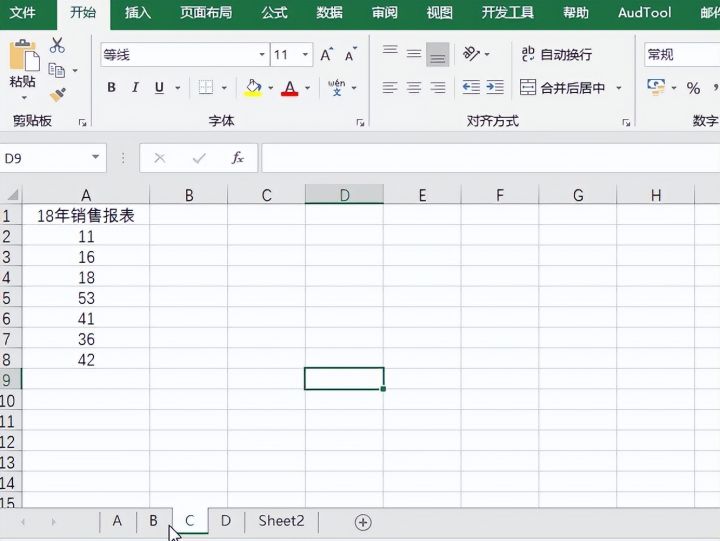Switch to the 页面布局 ribbon tab
Viewport: 720px width, 541px height.
click(206, 12)
